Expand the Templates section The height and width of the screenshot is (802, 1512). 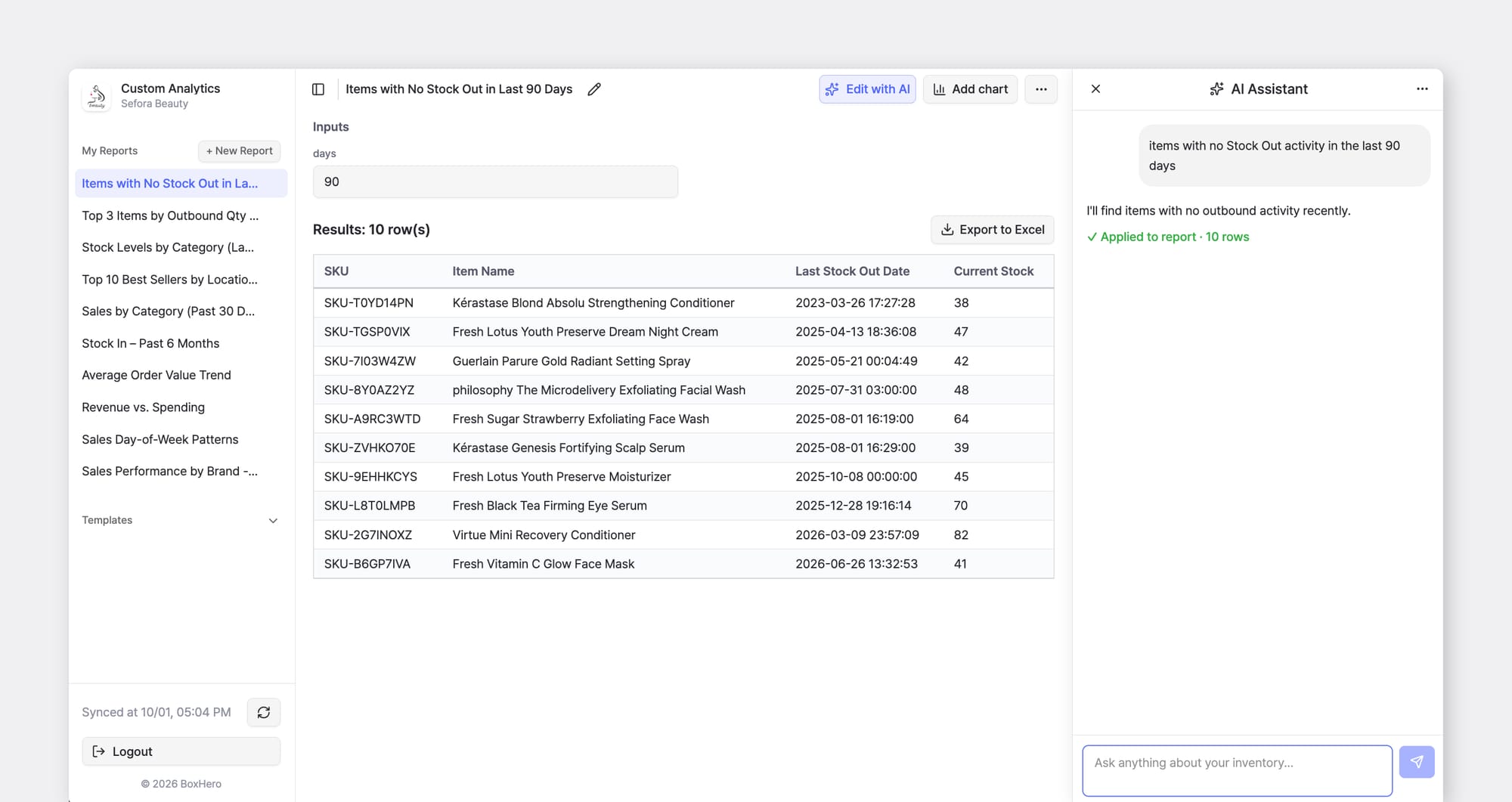[x=181, y=520]
